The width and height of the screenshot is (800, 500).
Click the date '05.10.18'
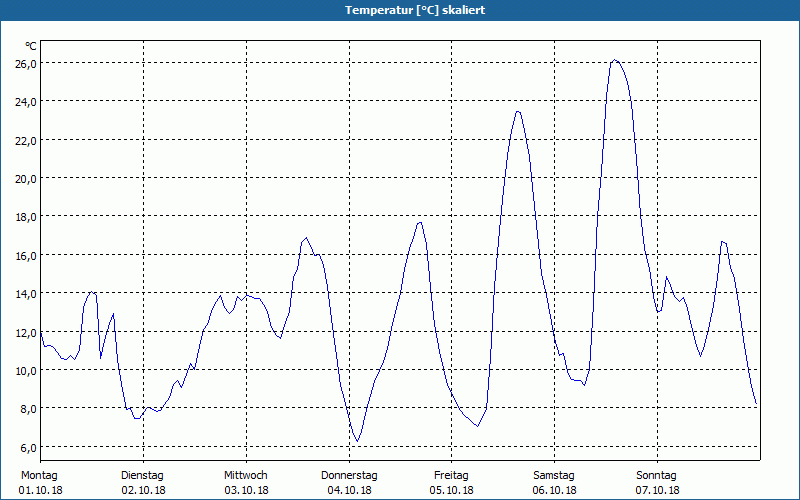[452, 490]
